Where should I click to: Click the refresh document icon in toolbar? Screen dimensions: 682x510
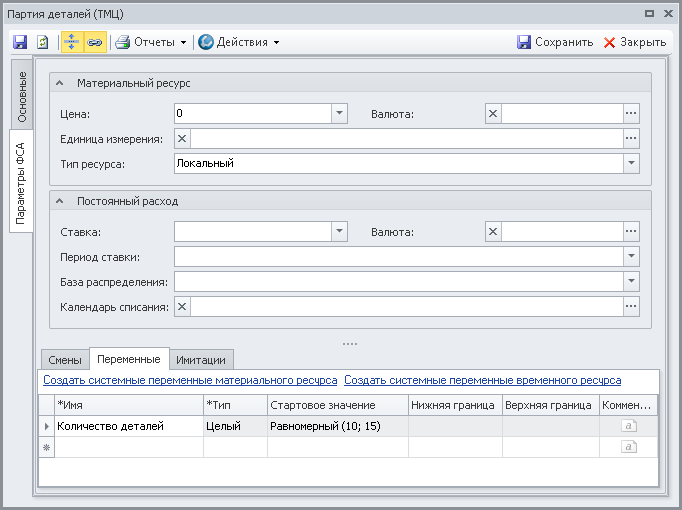pos(43,42)
